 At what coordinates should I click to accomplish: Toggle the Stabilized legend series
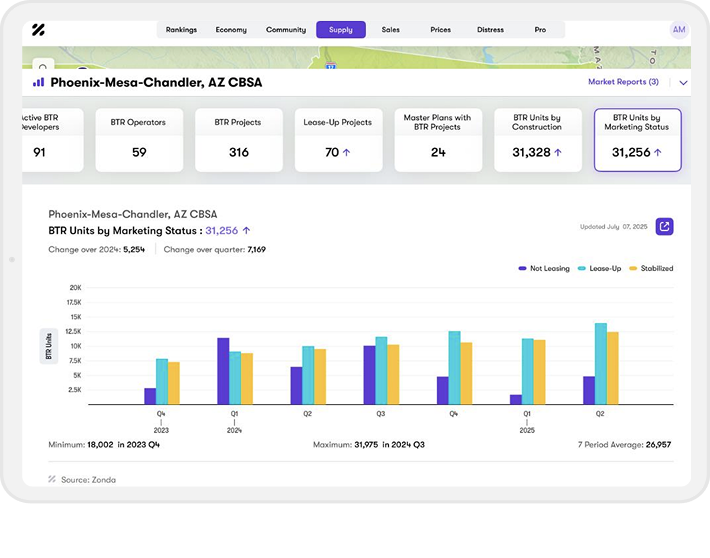coord(651,268)
